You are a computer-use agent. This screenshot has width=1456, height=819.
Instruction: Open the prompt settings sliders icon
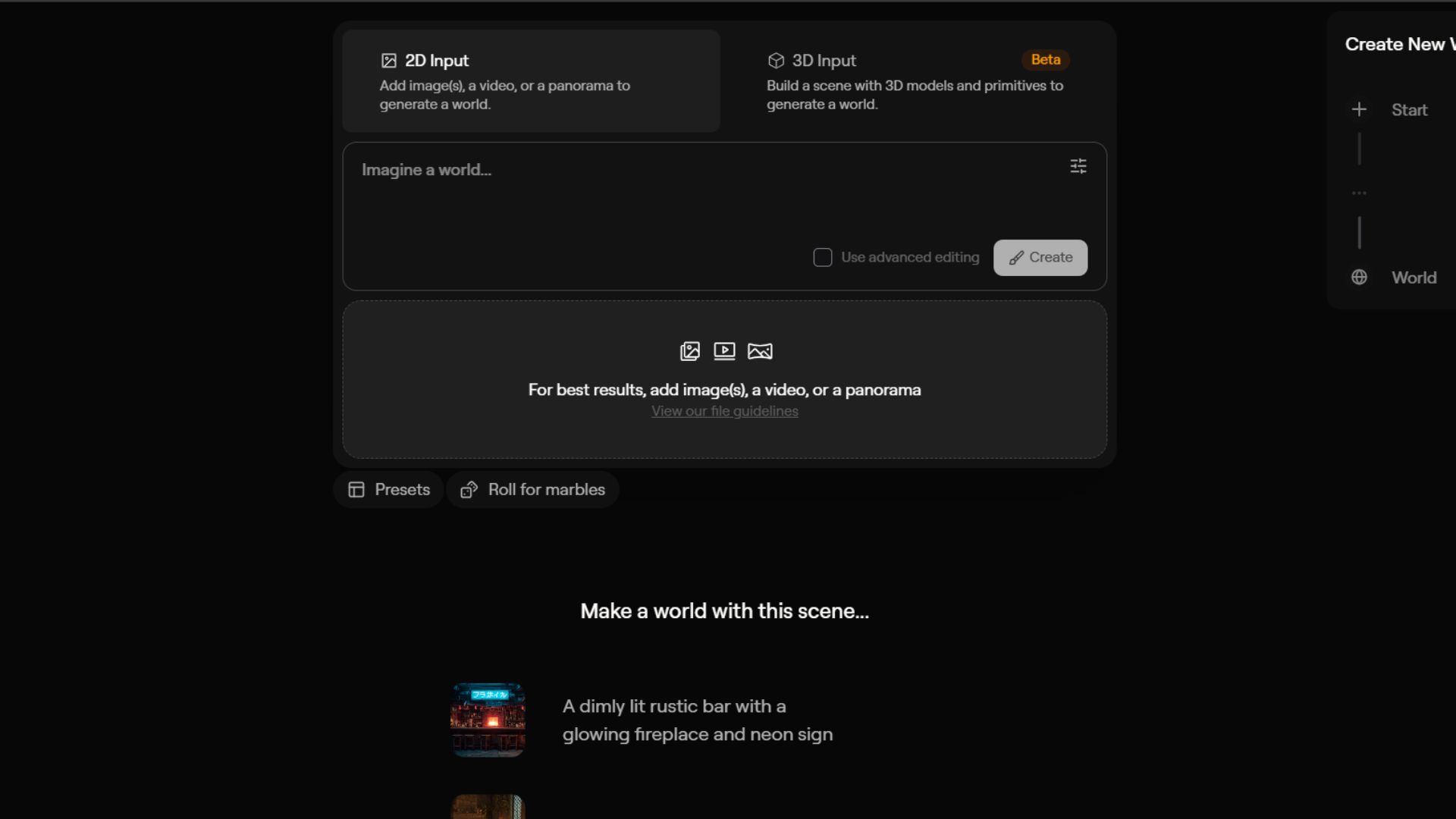pos(1078,166)
